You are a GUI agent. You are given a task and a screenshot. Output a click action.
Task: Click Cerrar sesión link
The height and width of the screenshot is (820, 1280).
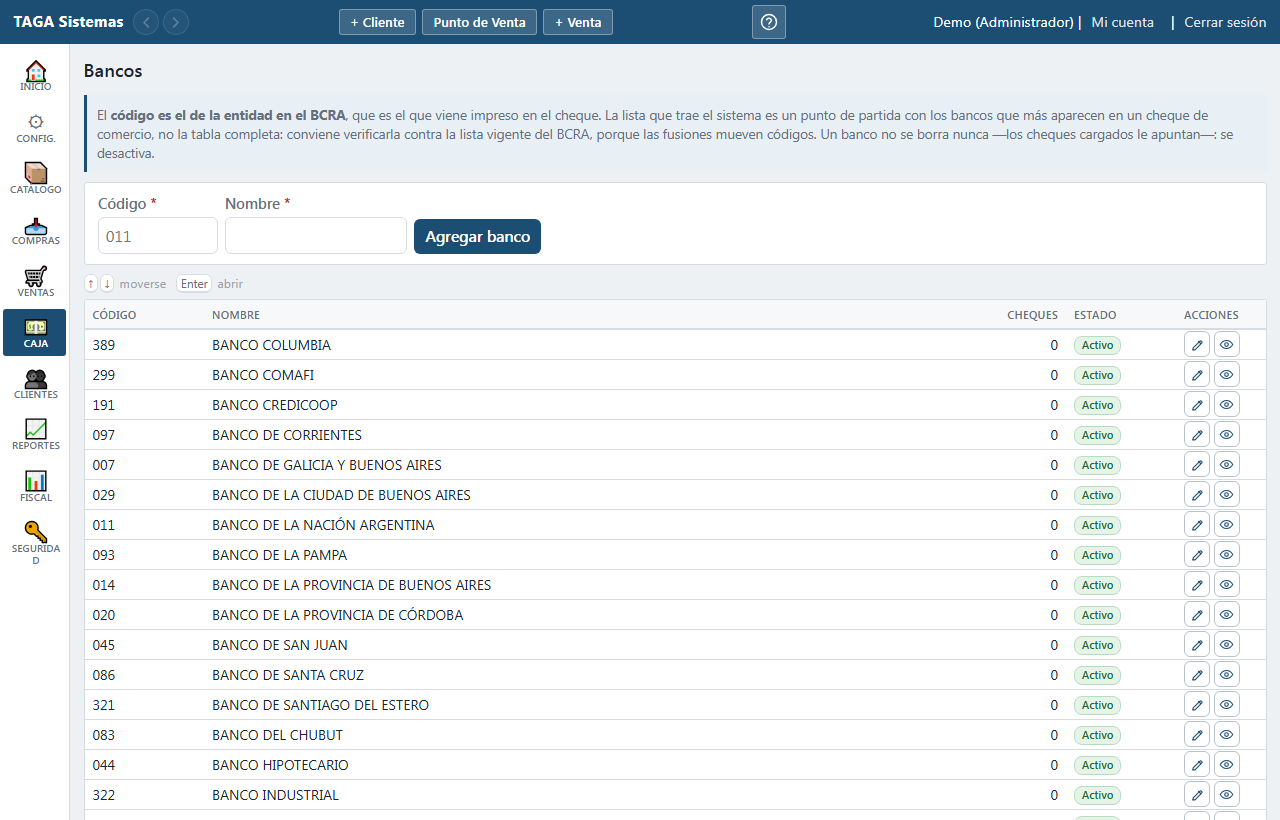[1225, 22]
